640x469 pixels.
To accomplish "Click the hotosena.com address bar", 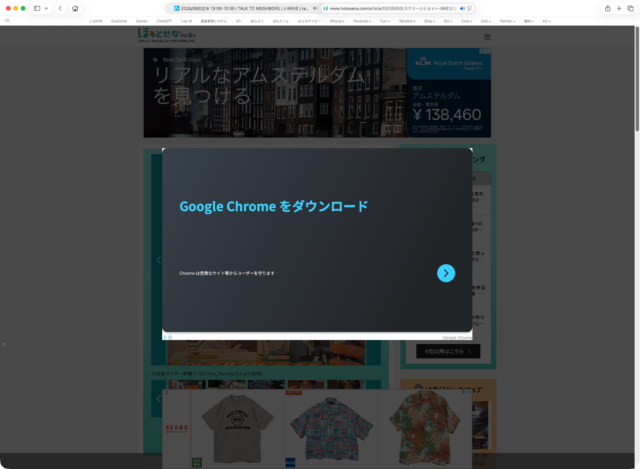I will [392, 8].
